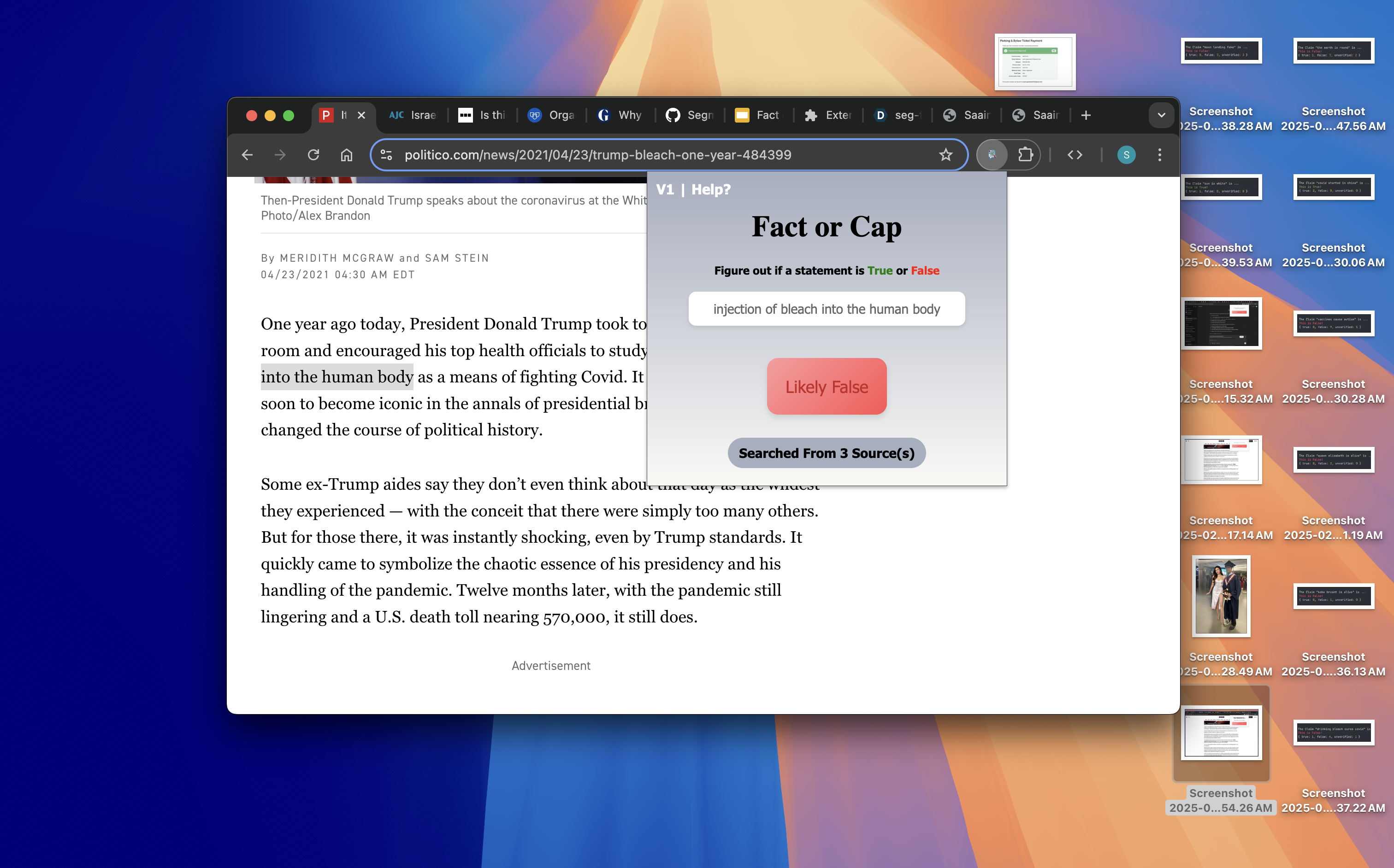Screen dimensions: 1394x868
Task: Expand the tab search dropdown chevron
Action: click(1161, 115)
